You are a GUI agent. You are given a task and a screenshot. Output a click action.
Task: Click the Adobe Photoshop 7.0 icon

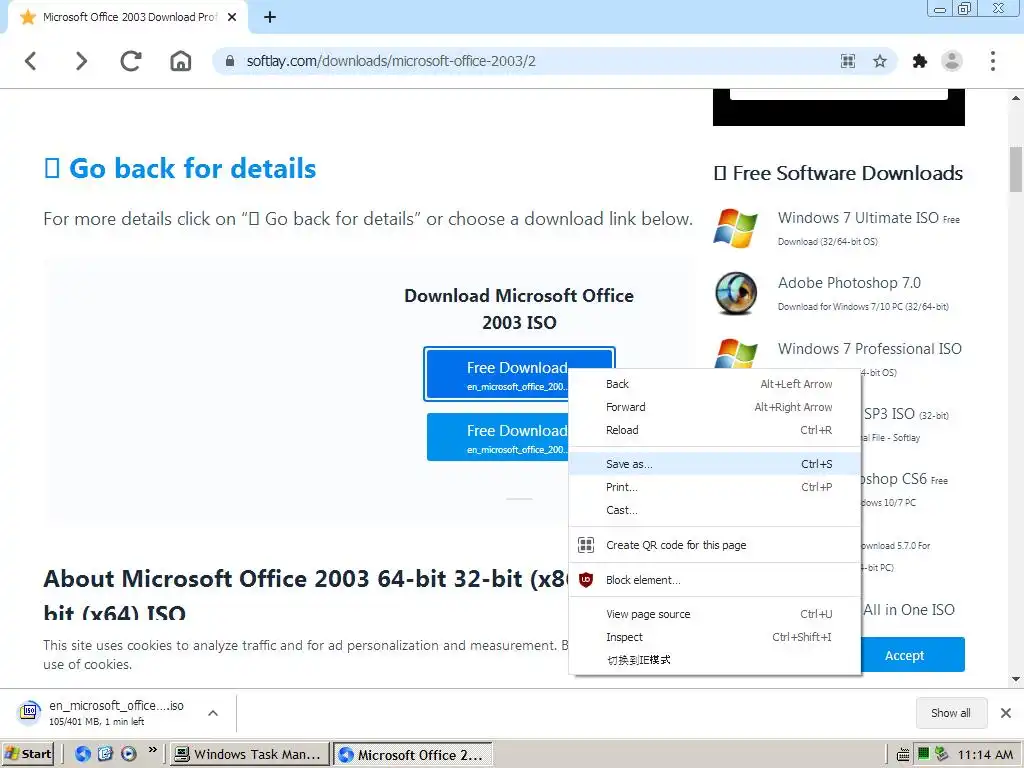coord(736,293)
